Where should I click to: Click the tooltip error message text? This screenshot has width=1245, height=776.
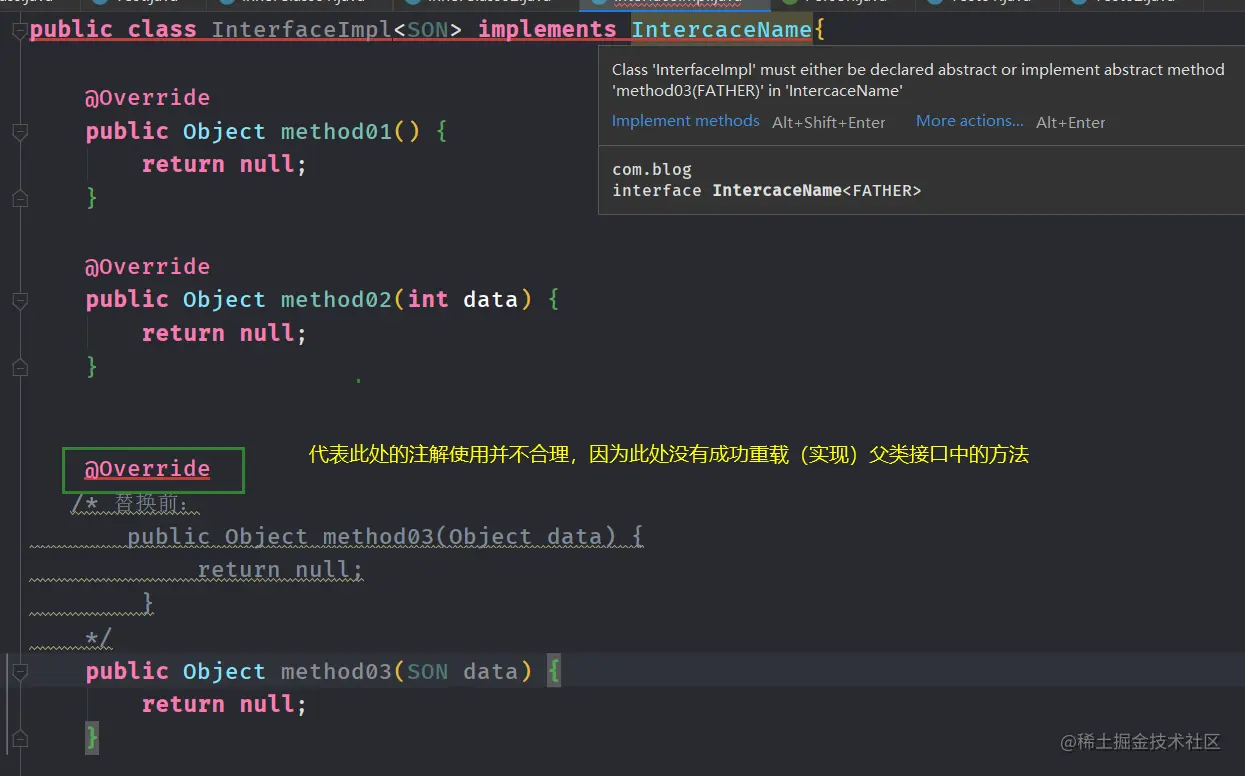click(x=918, y=80)
